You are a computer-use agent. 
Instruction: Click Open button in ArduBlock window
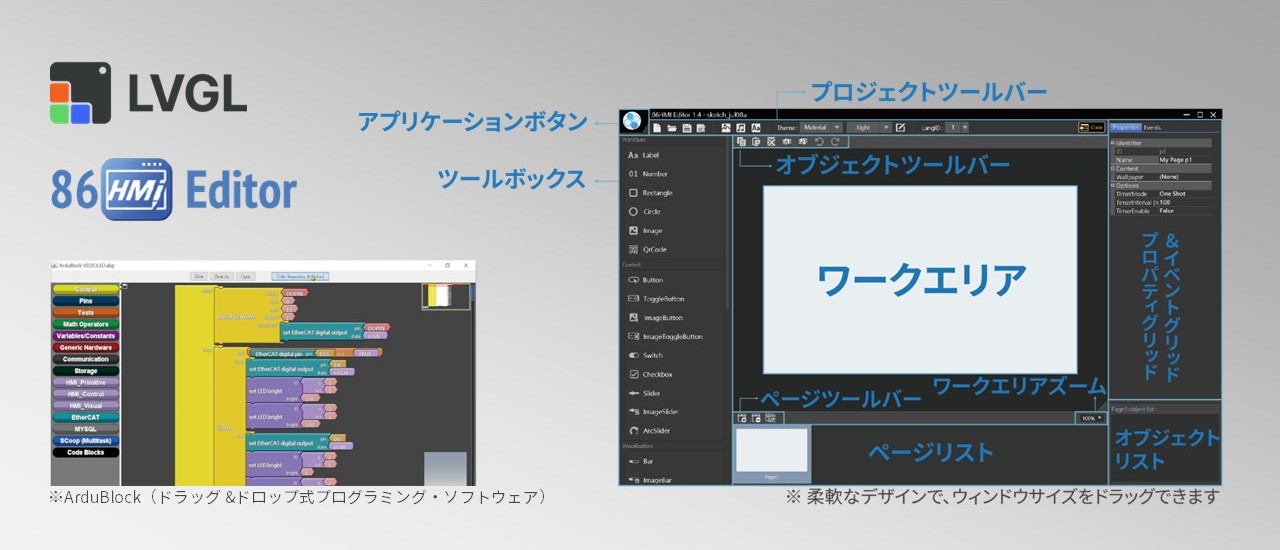tap(246, 276)
